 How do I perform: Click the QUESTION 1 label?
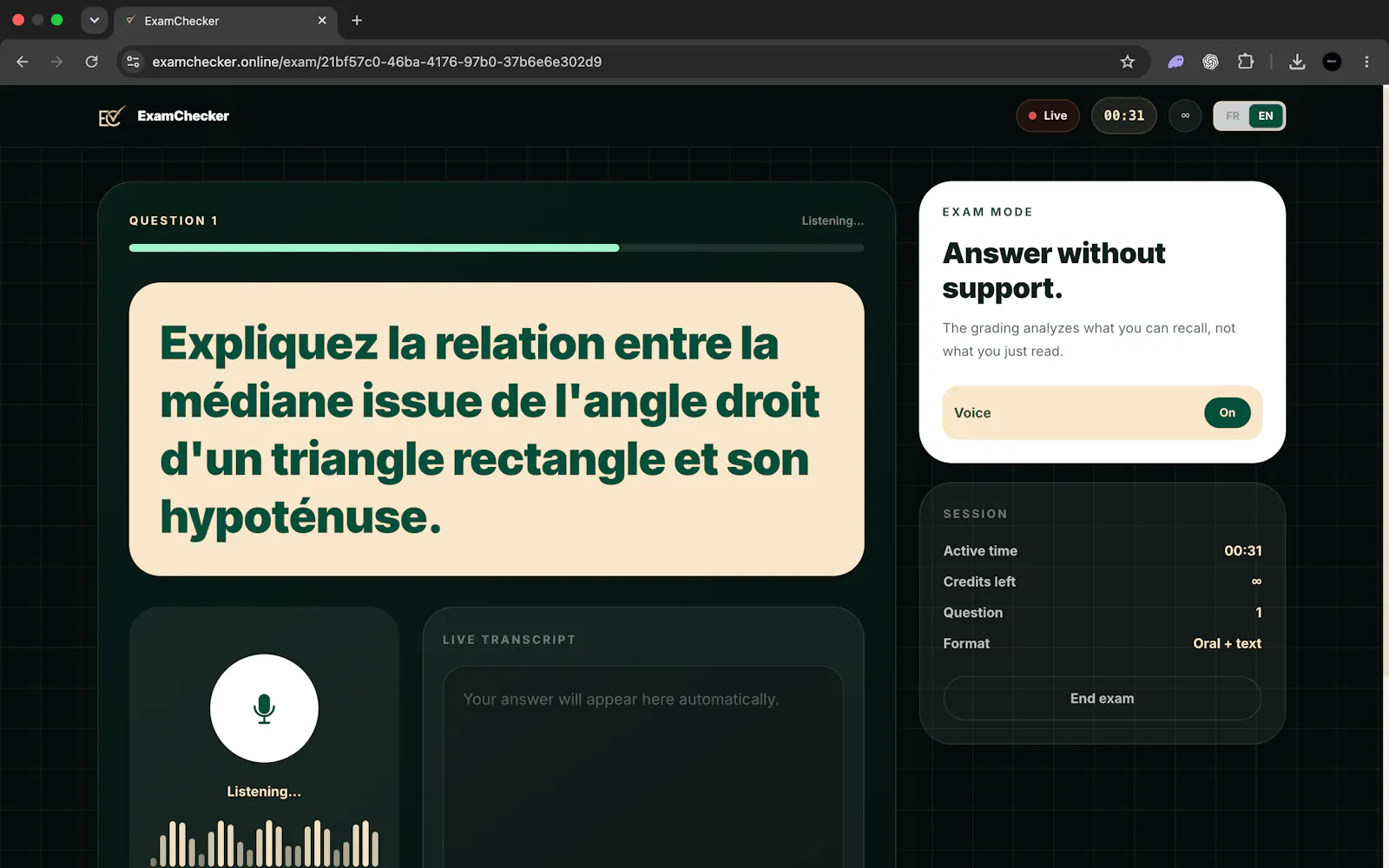(174, 221)
